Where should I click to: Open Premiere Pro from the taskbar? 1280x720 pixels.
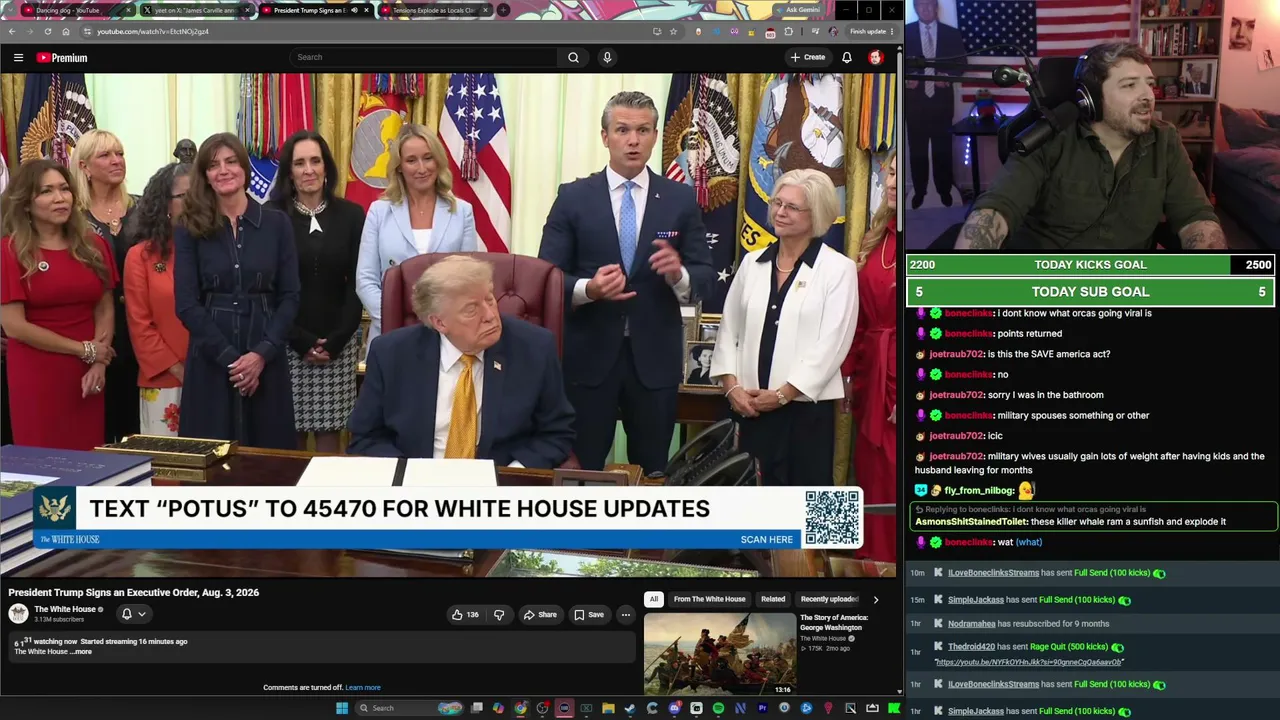762,708
